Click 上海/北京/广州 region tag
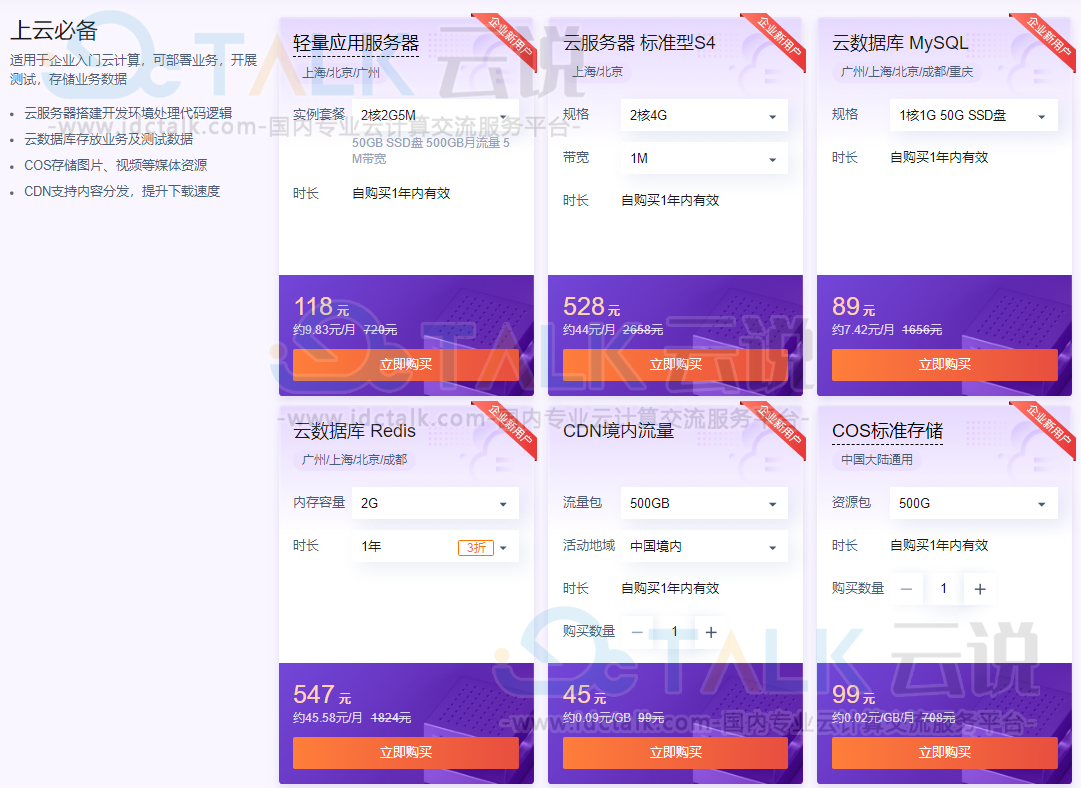Image resolution: width=1081 pixels, height=788 pixels. (341, 72)
